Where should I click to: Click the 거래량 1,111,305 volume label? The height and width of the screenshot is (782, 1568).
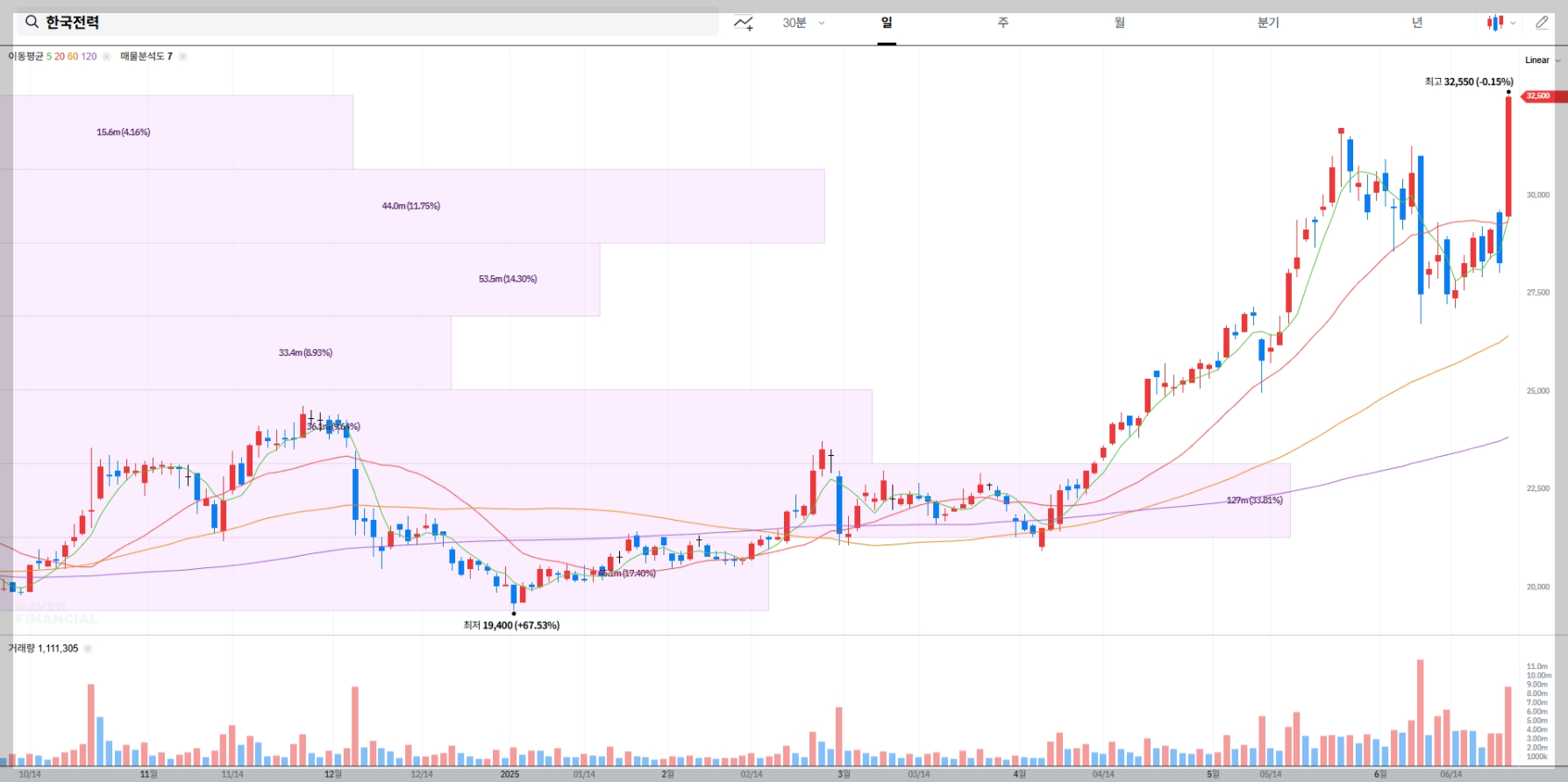(x=43, y=649)
